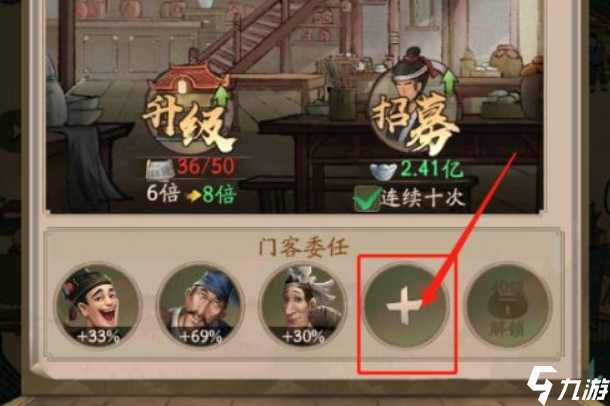Click the green 8倍 multiplier text
The width and height of the screenshot is (610, 406).
click(219, 194)
